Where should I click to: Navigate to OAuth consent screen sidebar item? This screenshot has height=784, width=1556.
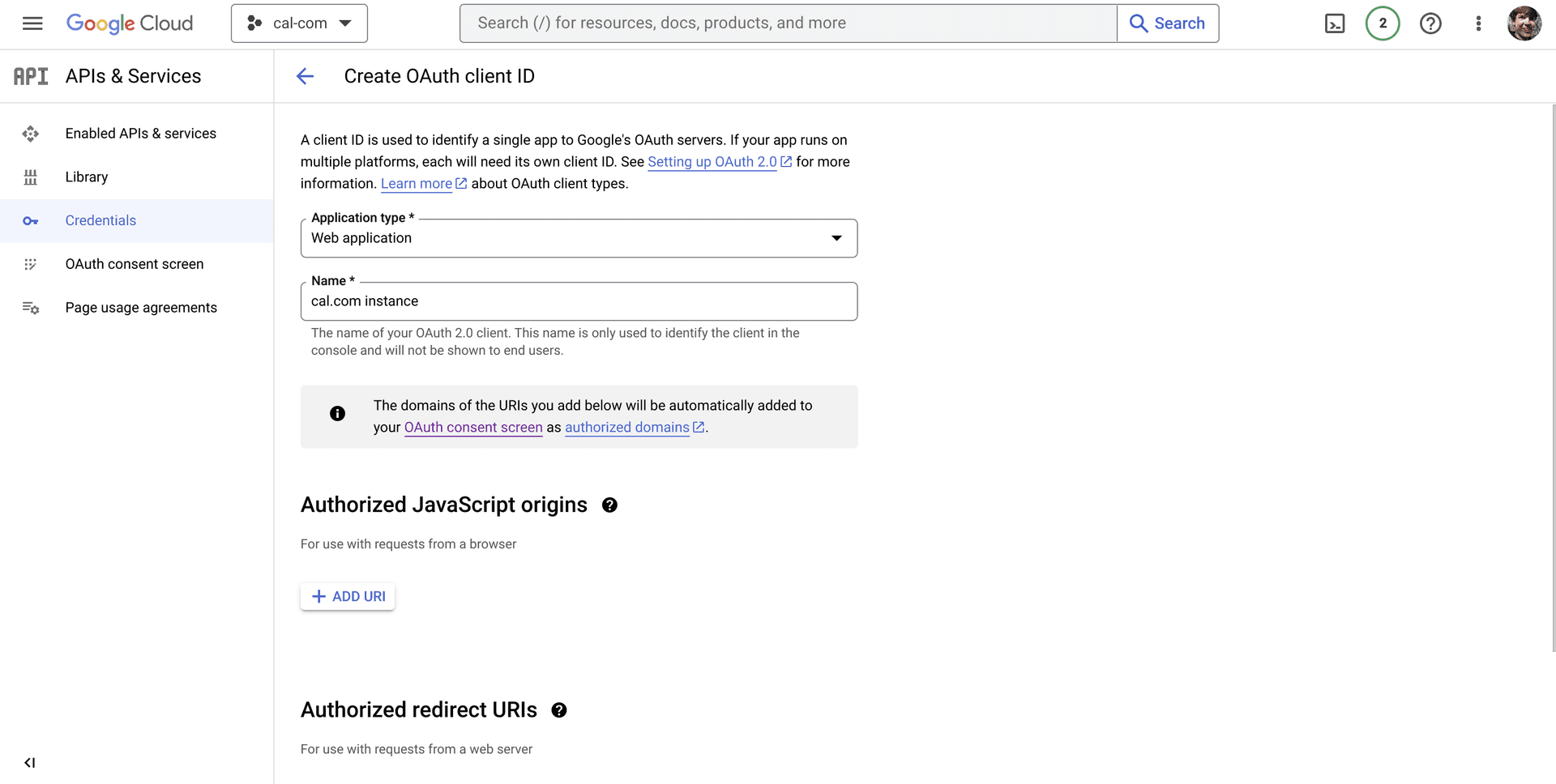pyautogui.click(x=135, y=264)
